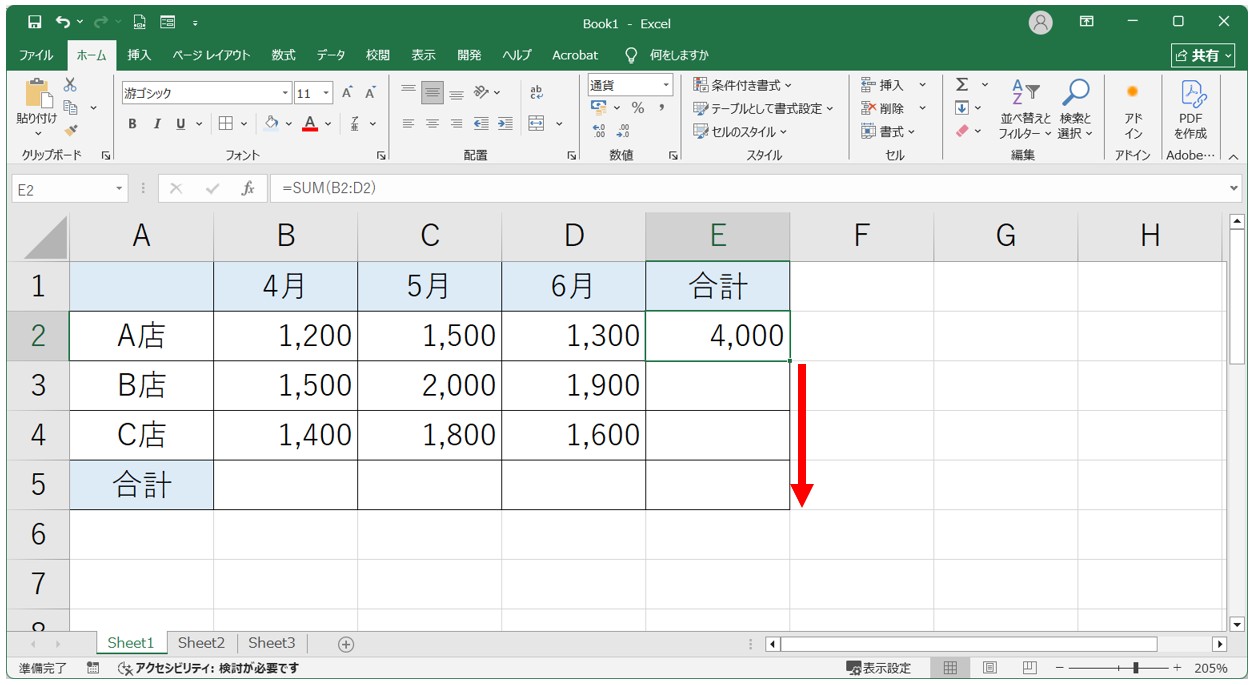Open the fill color bucket swatch

click(x=271, y=124)
